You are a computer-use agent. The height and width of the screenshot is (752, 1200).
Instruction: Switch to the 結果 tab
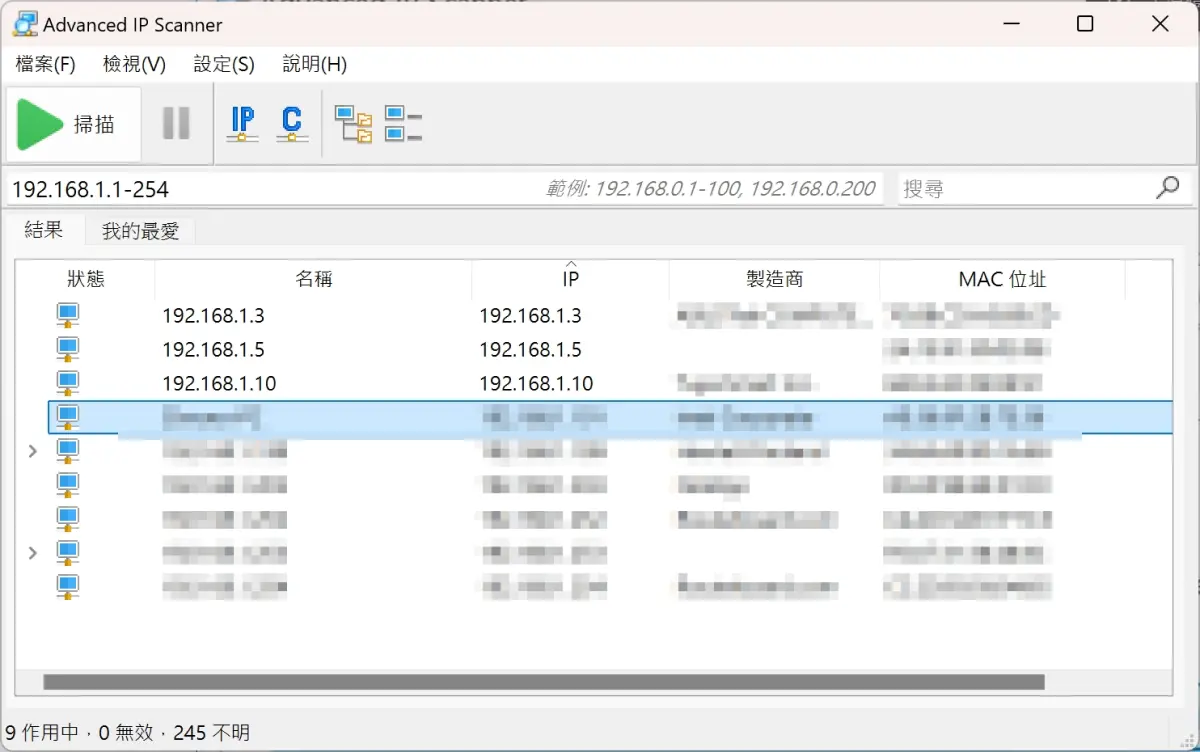pyautogui.click(x=44, y=230)
